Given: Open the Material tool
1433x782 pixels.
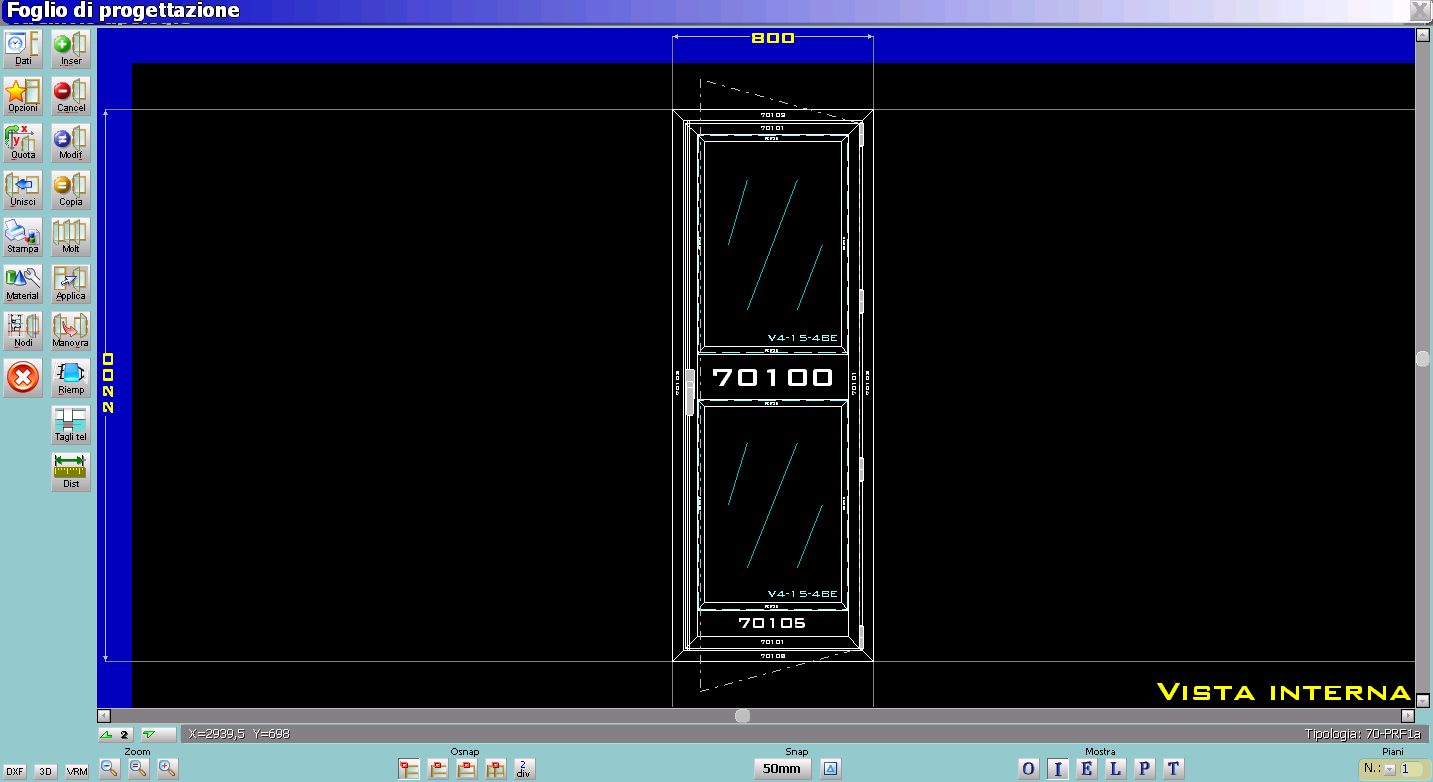Looking at the screenshot, I should (x=23, y=283).
